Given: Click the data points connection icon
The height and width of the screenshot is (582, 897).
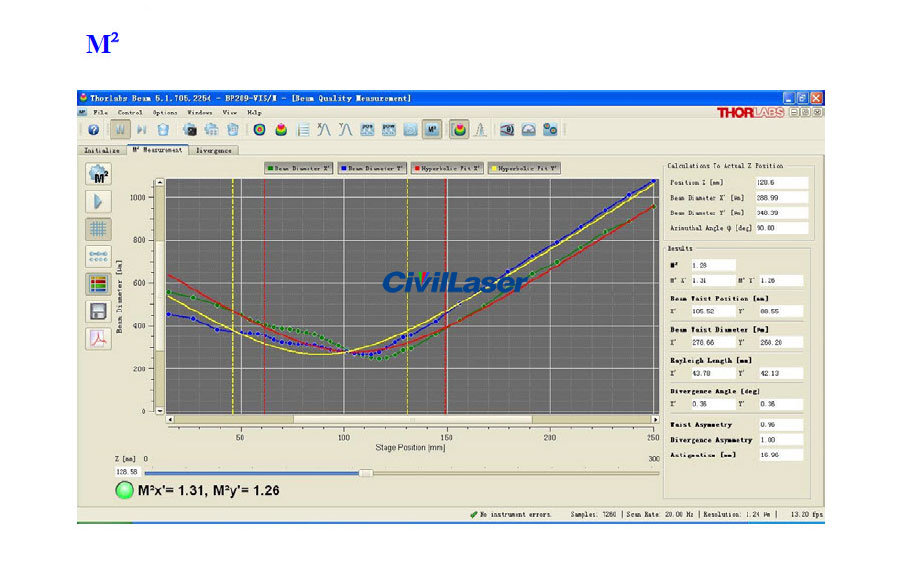Looking at the screenshot, I should pyautogui.click(x=99, y=256).
